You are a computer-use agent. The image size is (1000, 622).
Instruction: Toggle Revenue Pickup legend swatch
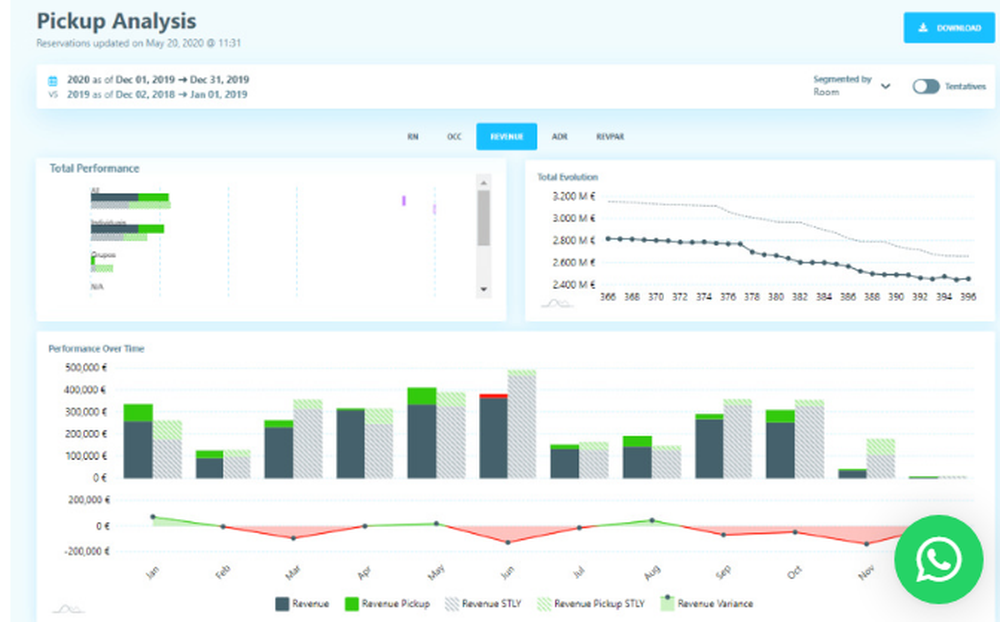(x=351, y=603)
